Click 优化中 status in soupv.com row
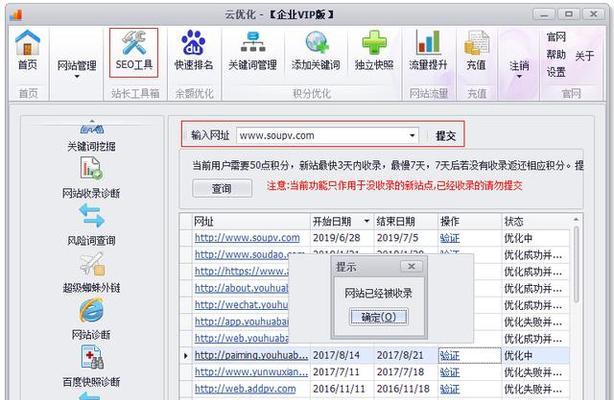 518,238
